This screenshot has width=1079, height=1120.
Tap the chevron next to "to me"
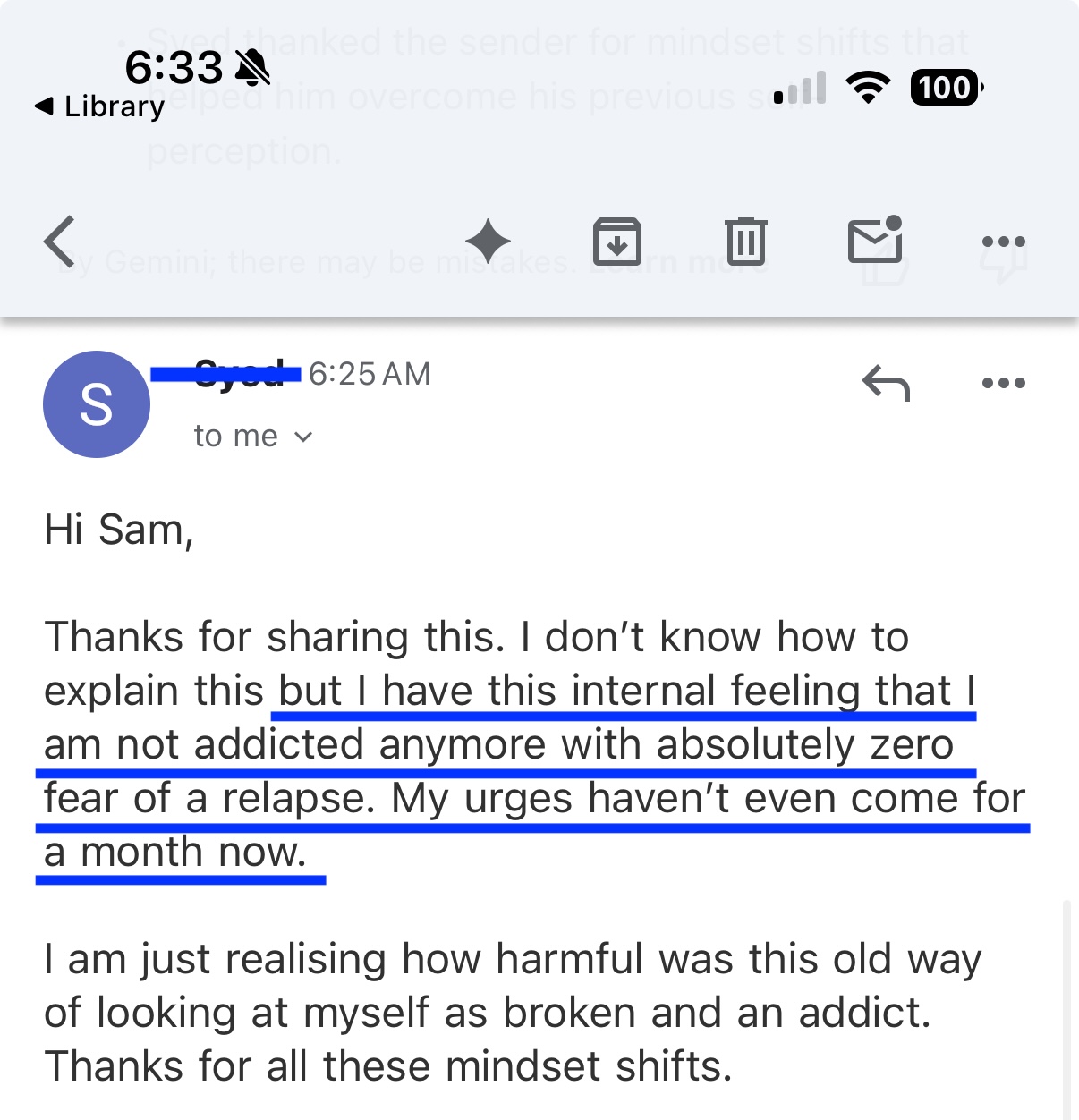[x=303, y=437]
